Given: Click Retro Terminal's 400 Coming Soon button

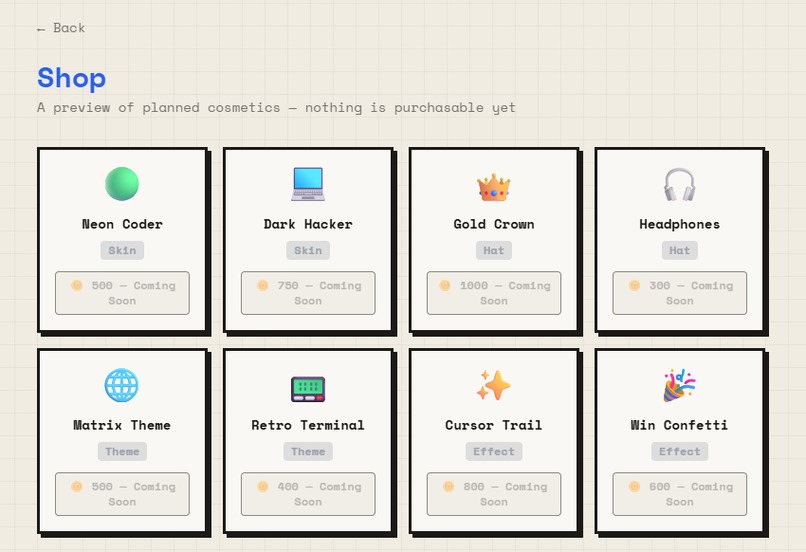Looking at the screenshot, I should pyautogui.click(x=308, y=494).
